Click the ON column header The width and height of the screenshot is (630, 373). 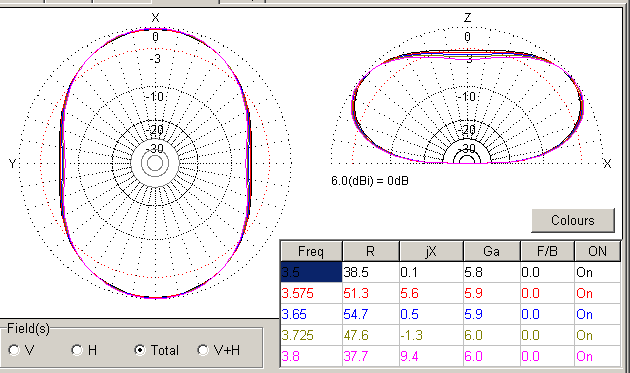pos(597,251)
